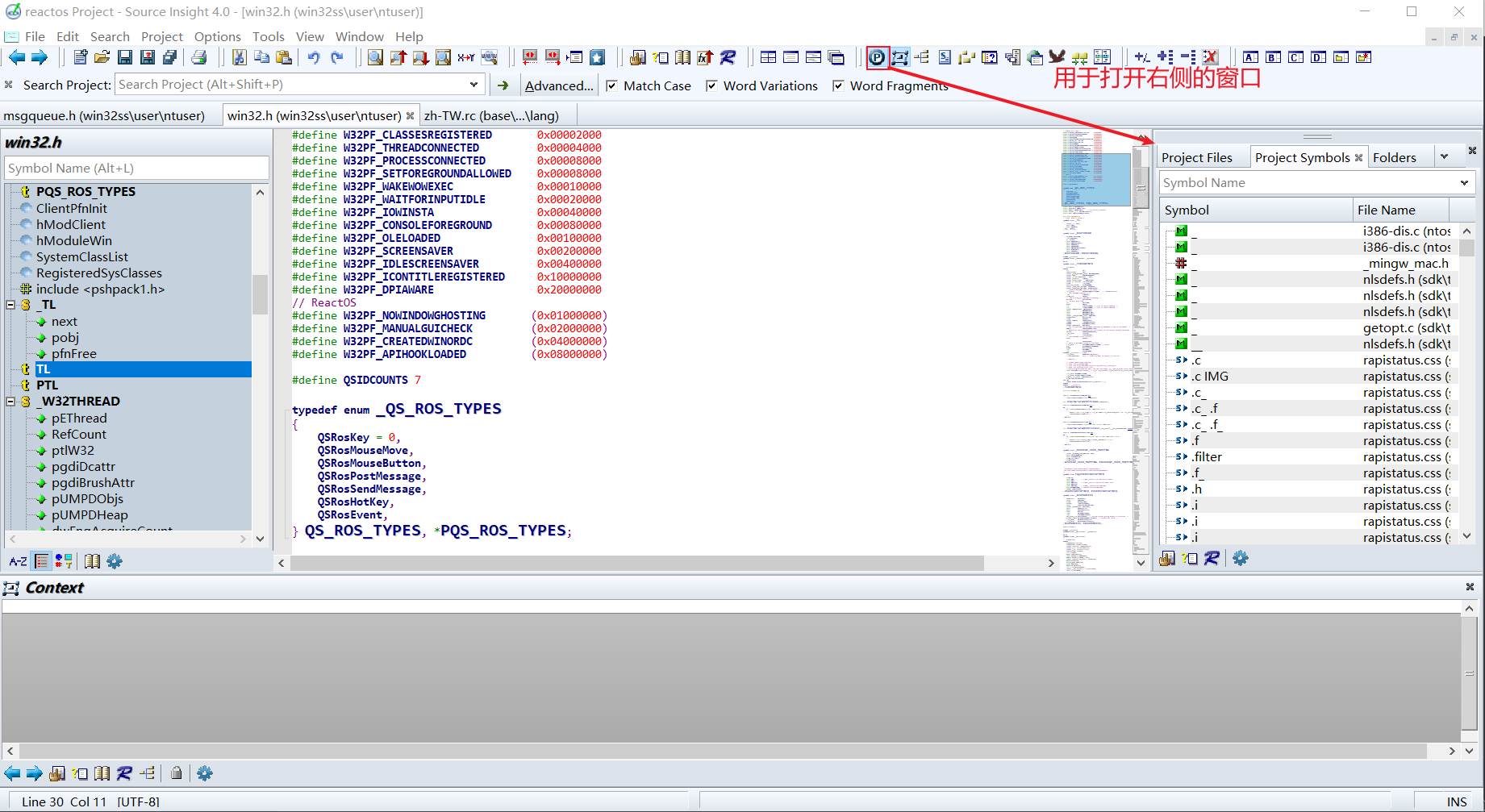The width and height of the screenshot is (1485, 812).
Task: Click the Advanced... search button
Action: tap(559, 85)
